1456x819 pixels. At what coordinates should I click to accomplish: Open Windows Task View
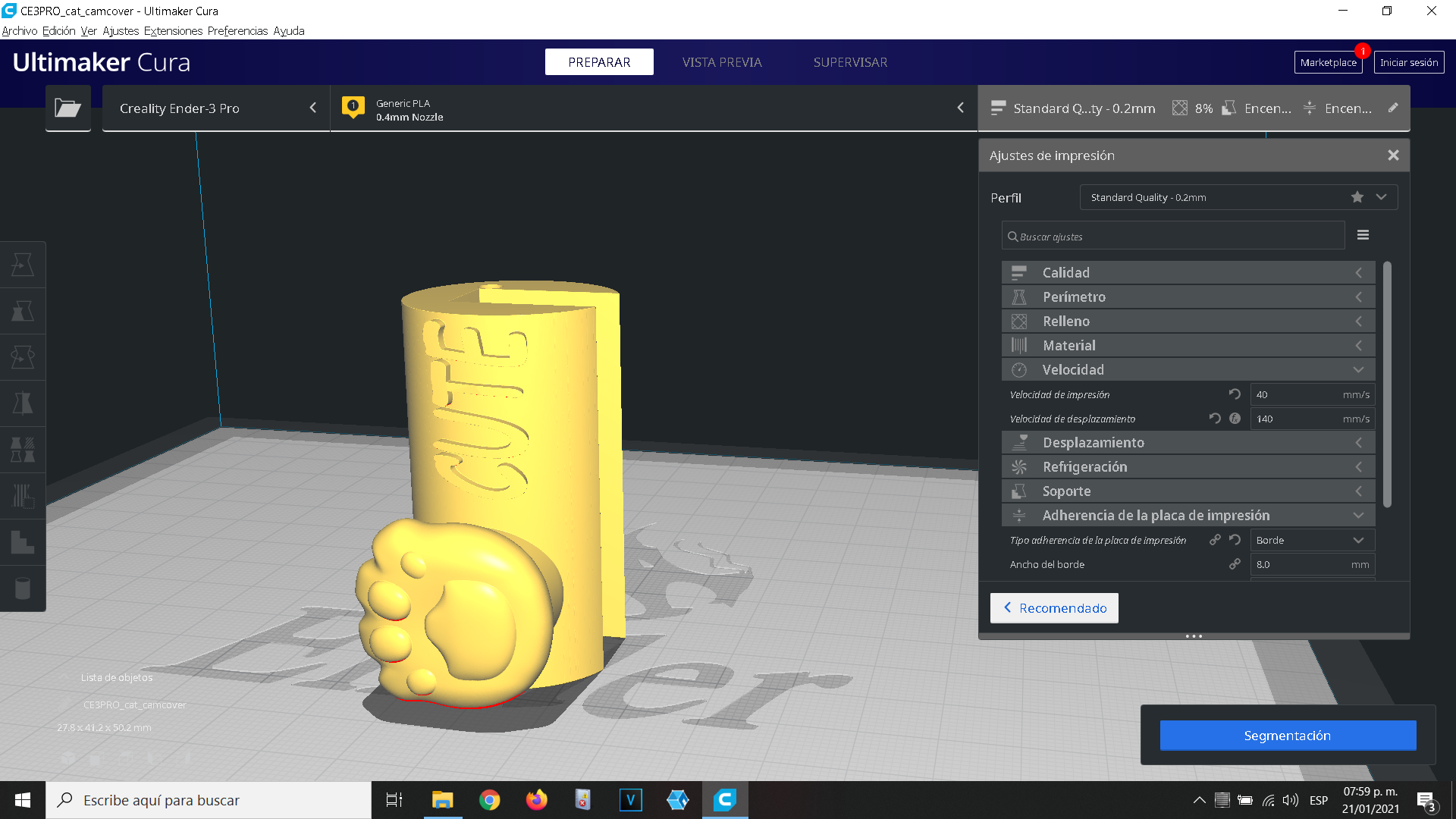(x=394, y=800)
